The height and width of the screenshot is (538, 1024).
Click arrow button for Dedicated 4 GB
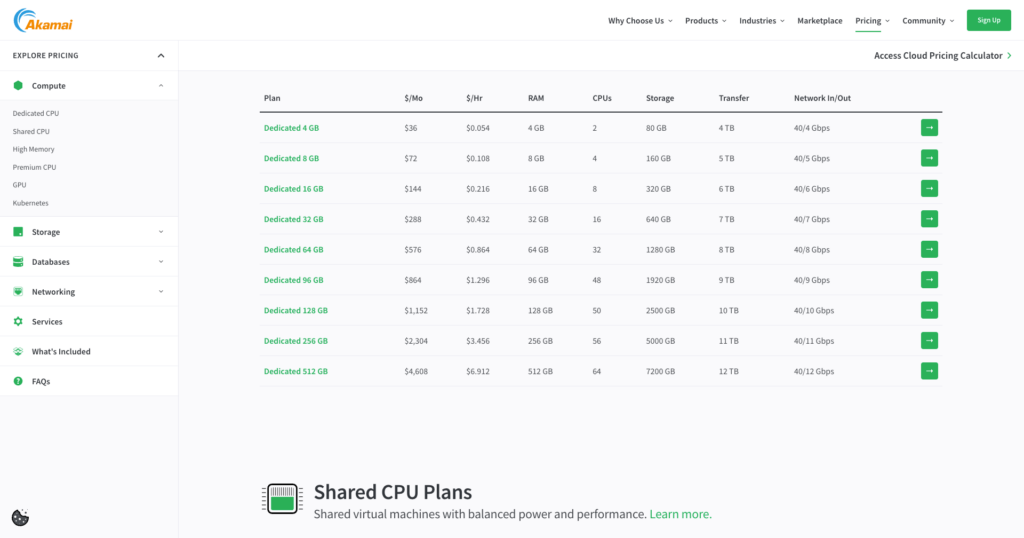click(929, 127)
